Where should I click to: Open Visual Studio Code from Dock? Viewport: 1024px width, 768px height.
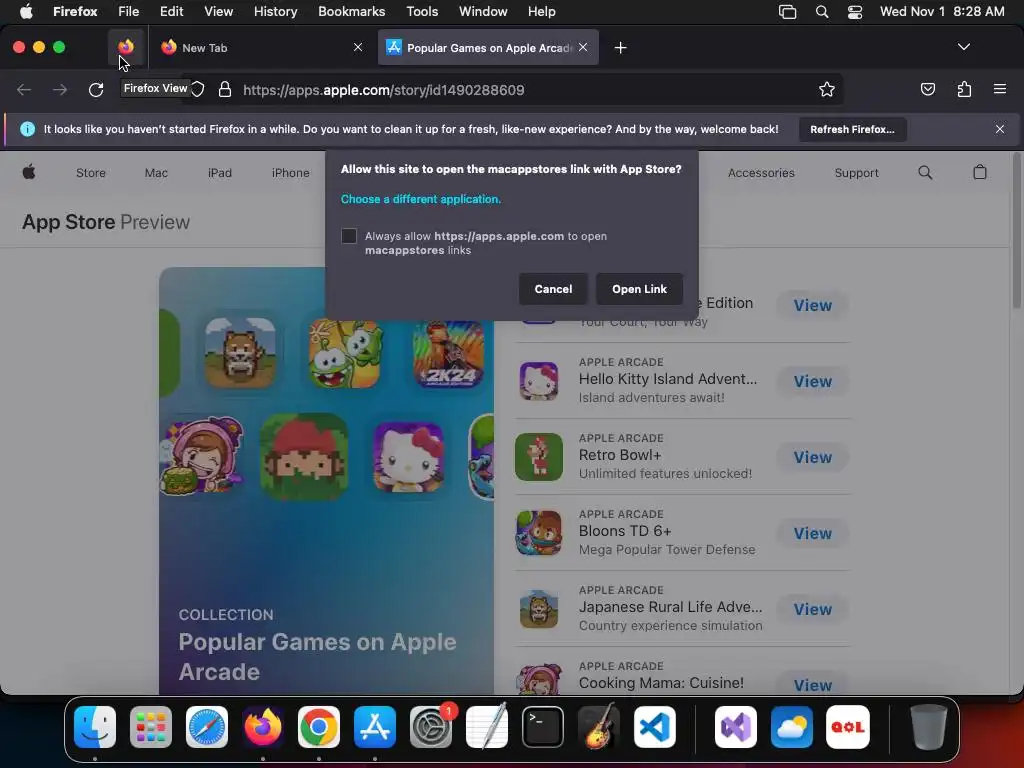(x=655, y=727)
